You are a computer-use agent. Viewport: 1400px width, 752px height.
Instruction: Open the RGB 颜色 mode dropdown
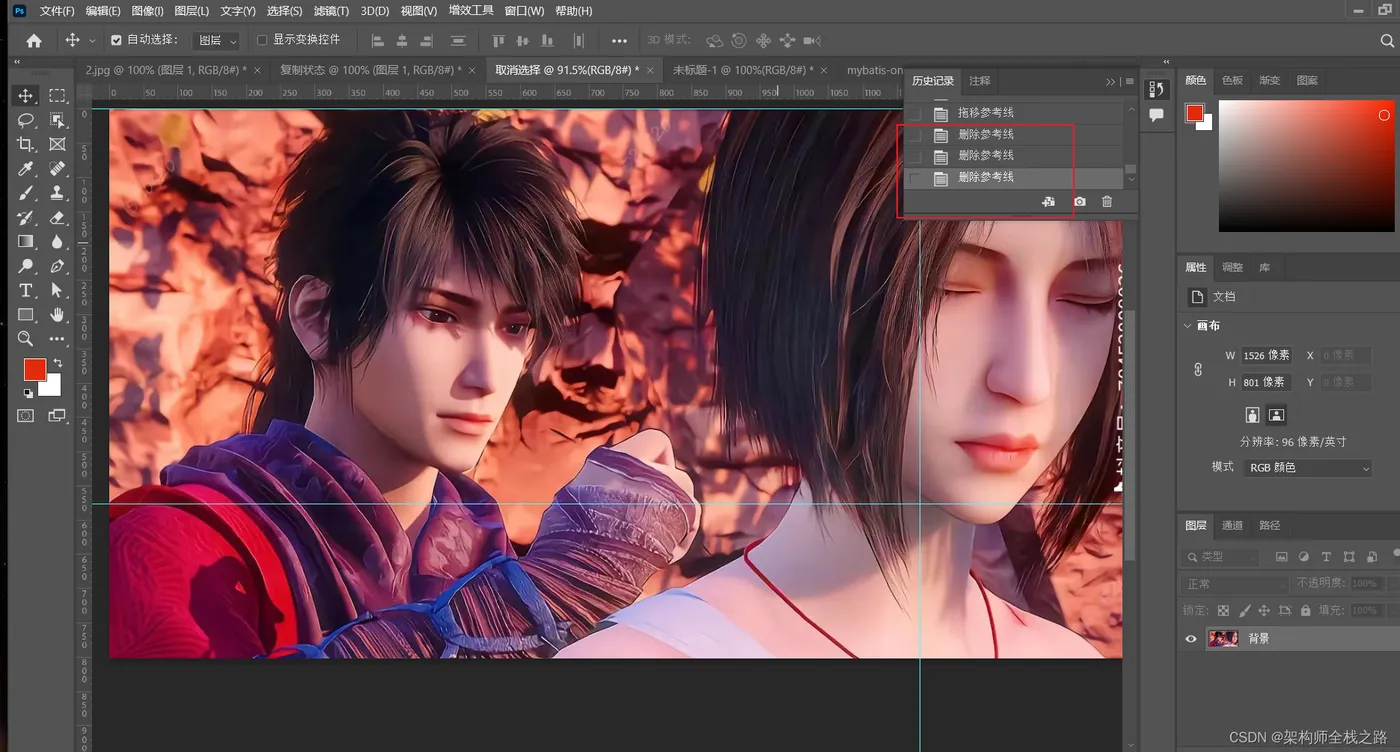1307,468
